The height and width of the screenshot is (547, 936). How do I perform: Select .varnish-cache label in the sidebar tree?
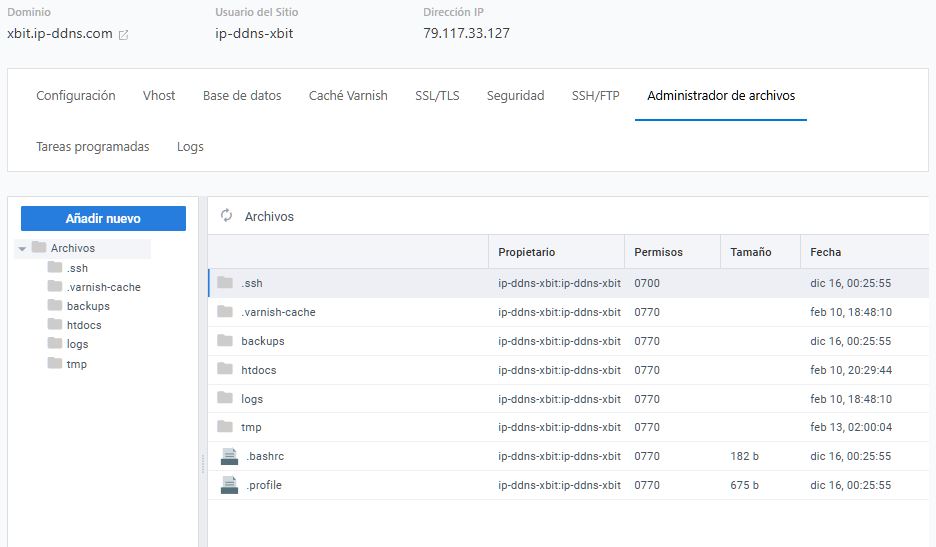tap(104, 287)
